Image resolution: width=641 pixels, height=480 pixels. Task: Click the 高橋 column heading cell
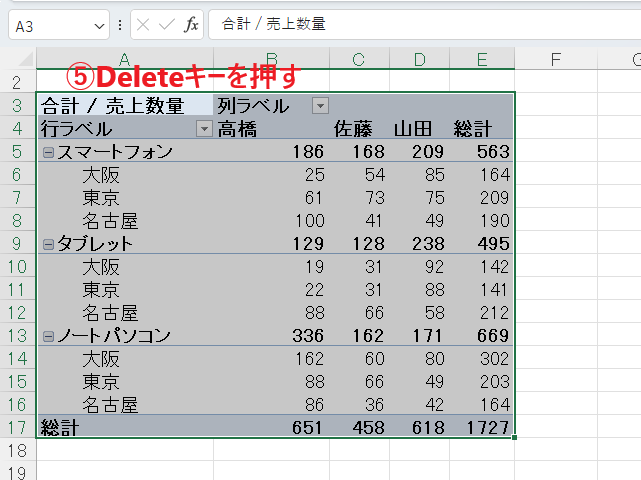[237, 129]
